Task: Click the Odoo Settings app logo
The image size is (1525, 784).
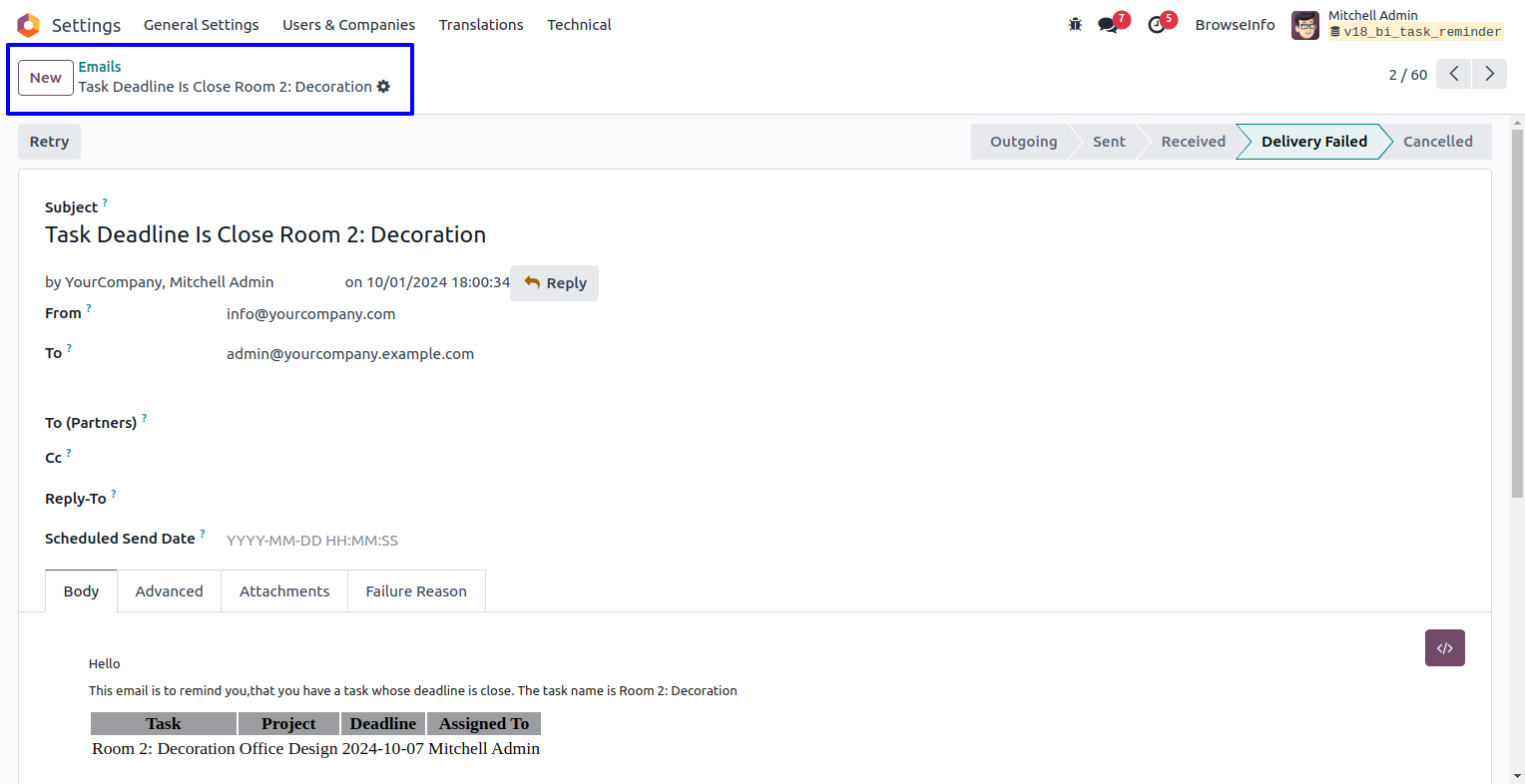Action: tap(28, 25)
